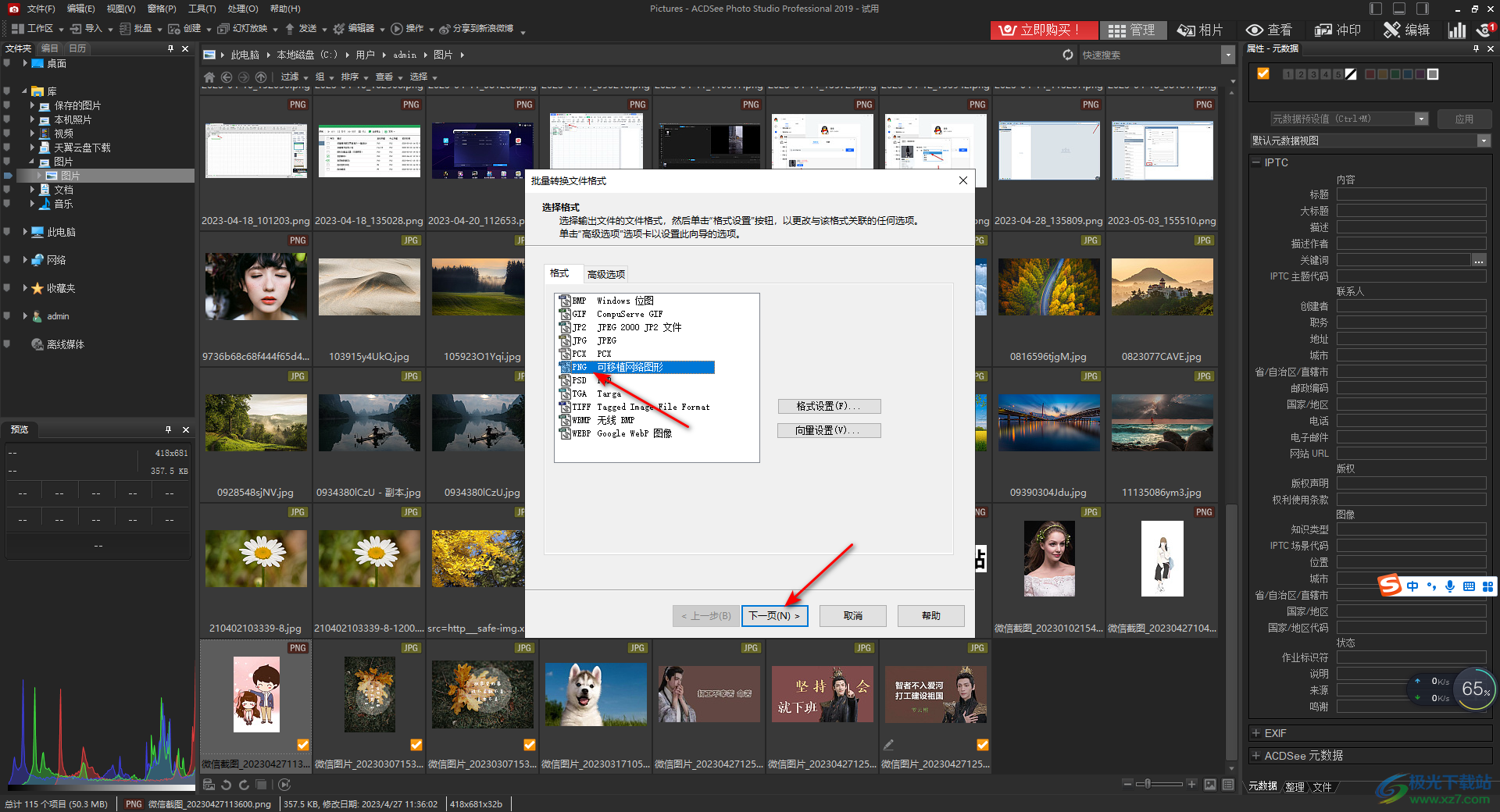Open Vector Settings button
This screenshot has width=1500, height=812.
[829, 430]
